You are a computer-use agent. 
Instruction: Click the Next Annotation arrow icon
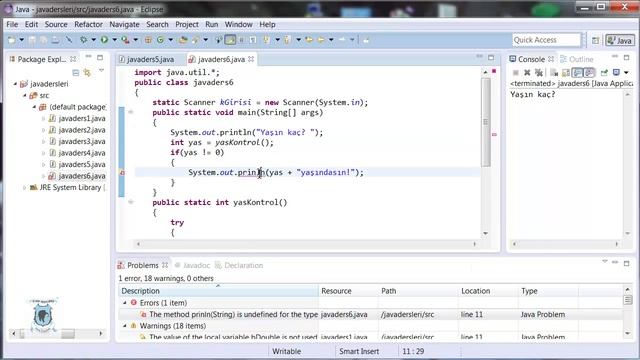[267, 40]
